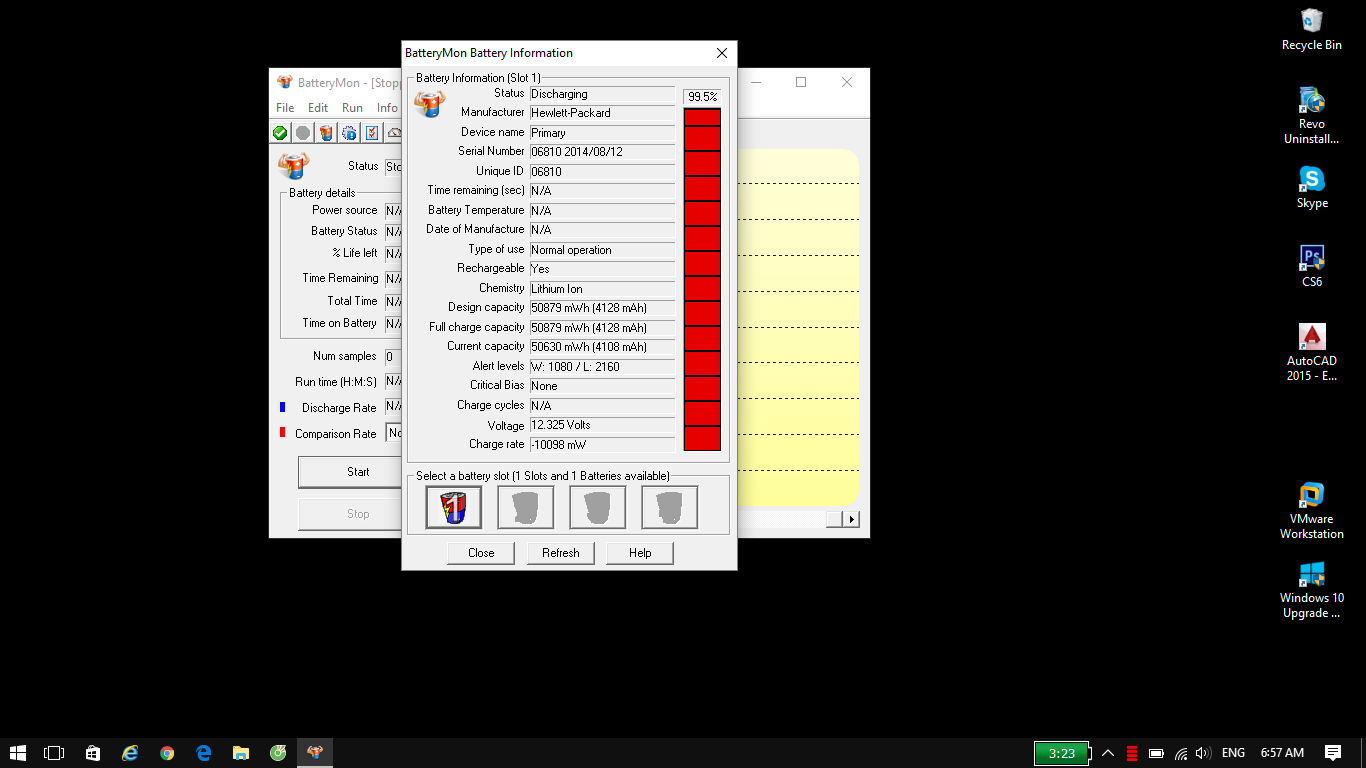Open Info menu in BatteryMon
Viewport: 1366px width, 768px height.
tap(387, 108)
